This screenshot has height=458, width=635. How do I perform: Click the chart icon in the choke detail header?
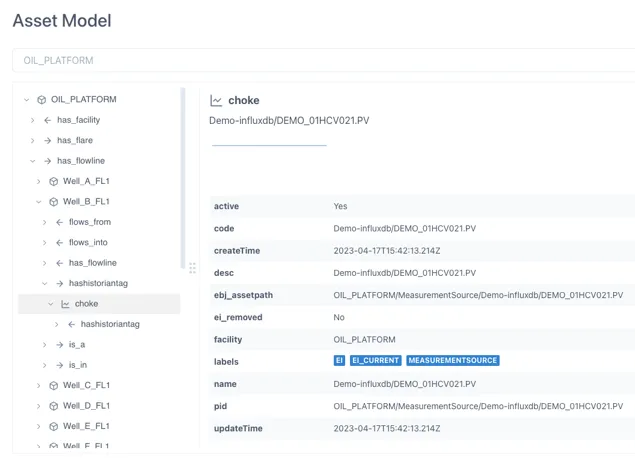216,100
